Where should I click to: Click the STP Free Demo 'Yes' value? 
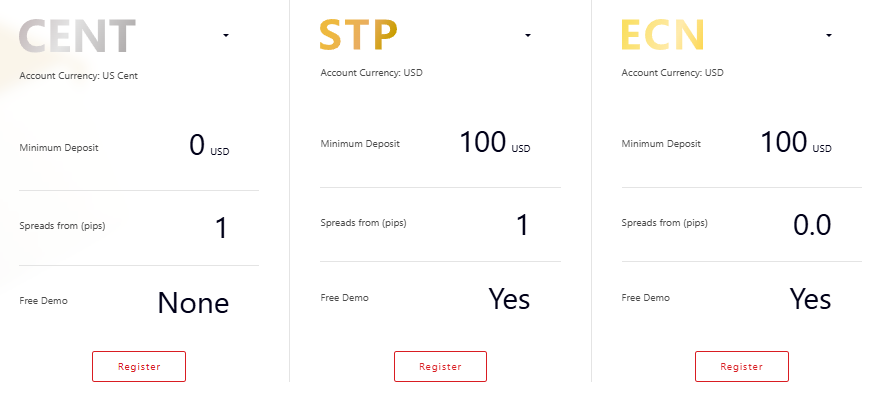point(509,299)
